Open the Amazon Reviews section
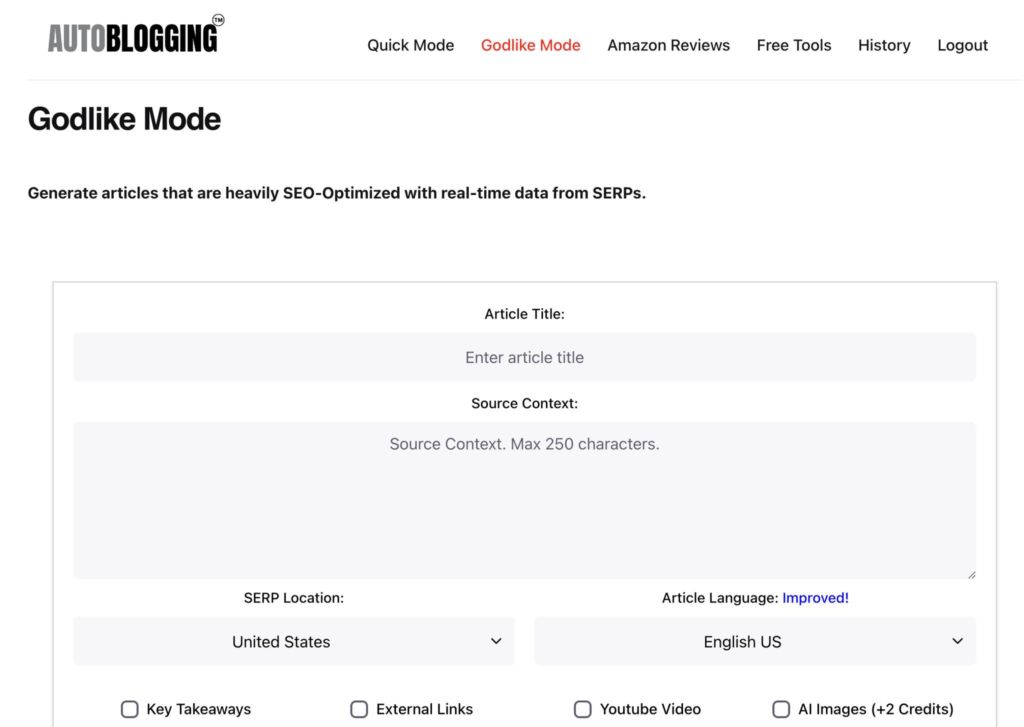 coord(668,45)
